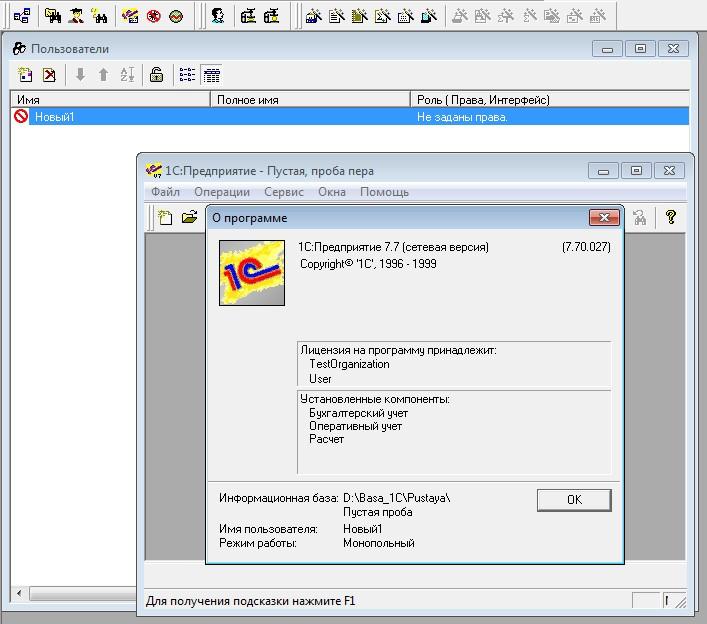Click the new document icon in 1С:Предприятие toolbar
Screen dimensions: 707x624
pyautogui.click(x=166, y=217)
